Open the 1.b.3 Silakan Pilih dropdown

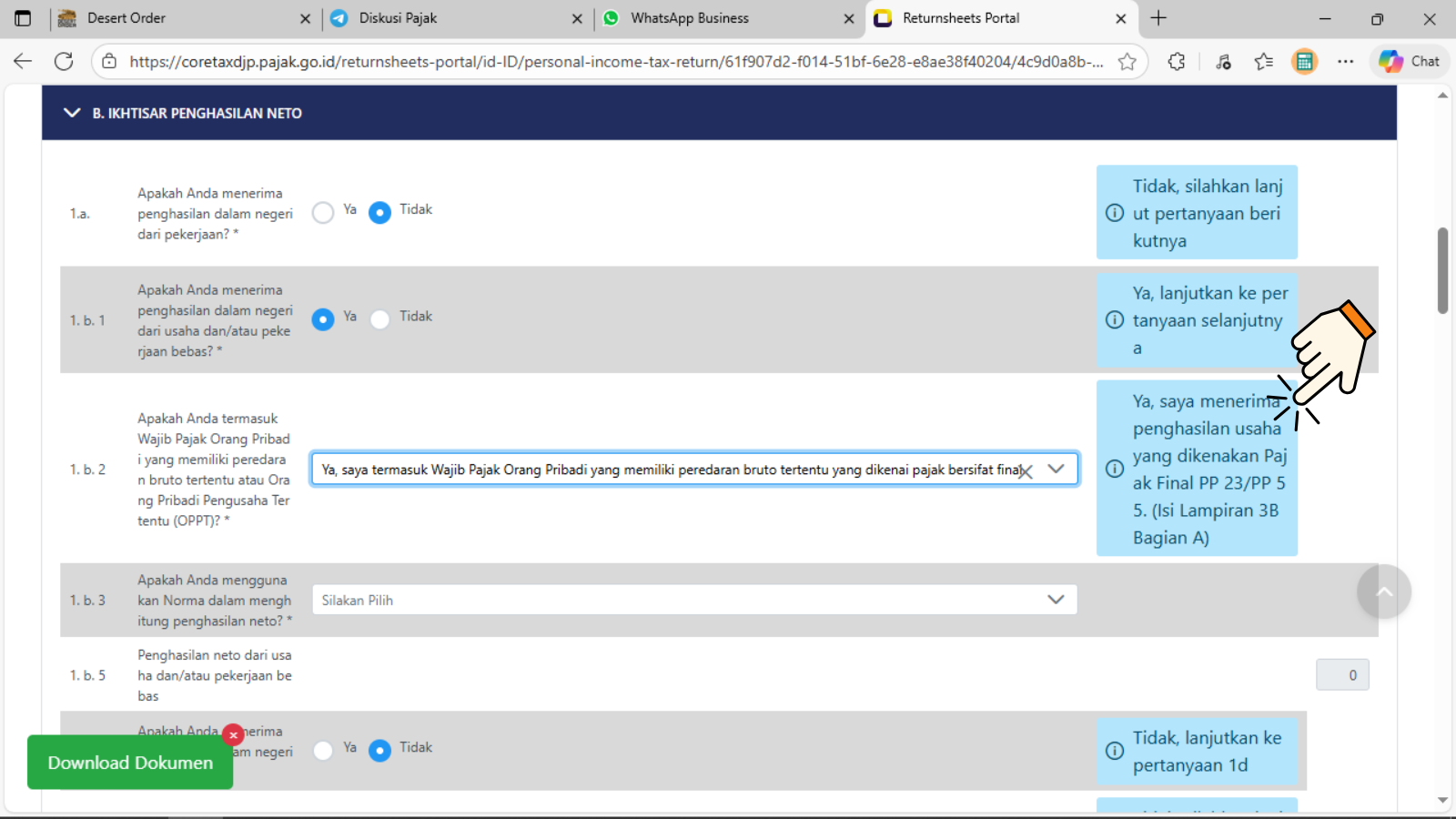pyautogui.click(x=693, y=600)
